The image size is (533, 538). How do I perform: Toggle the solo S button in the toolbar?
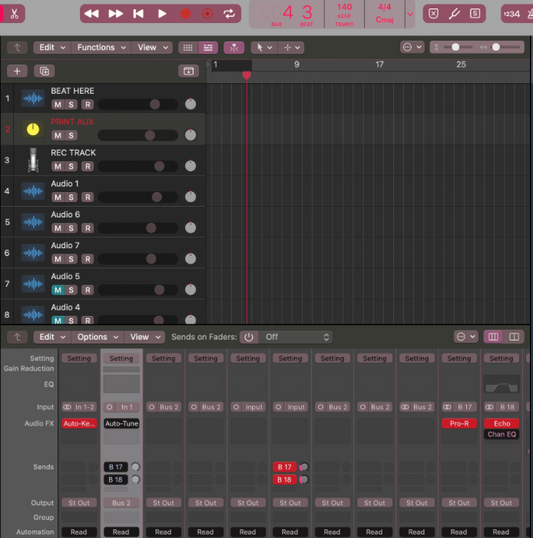(x=475, y=14)
